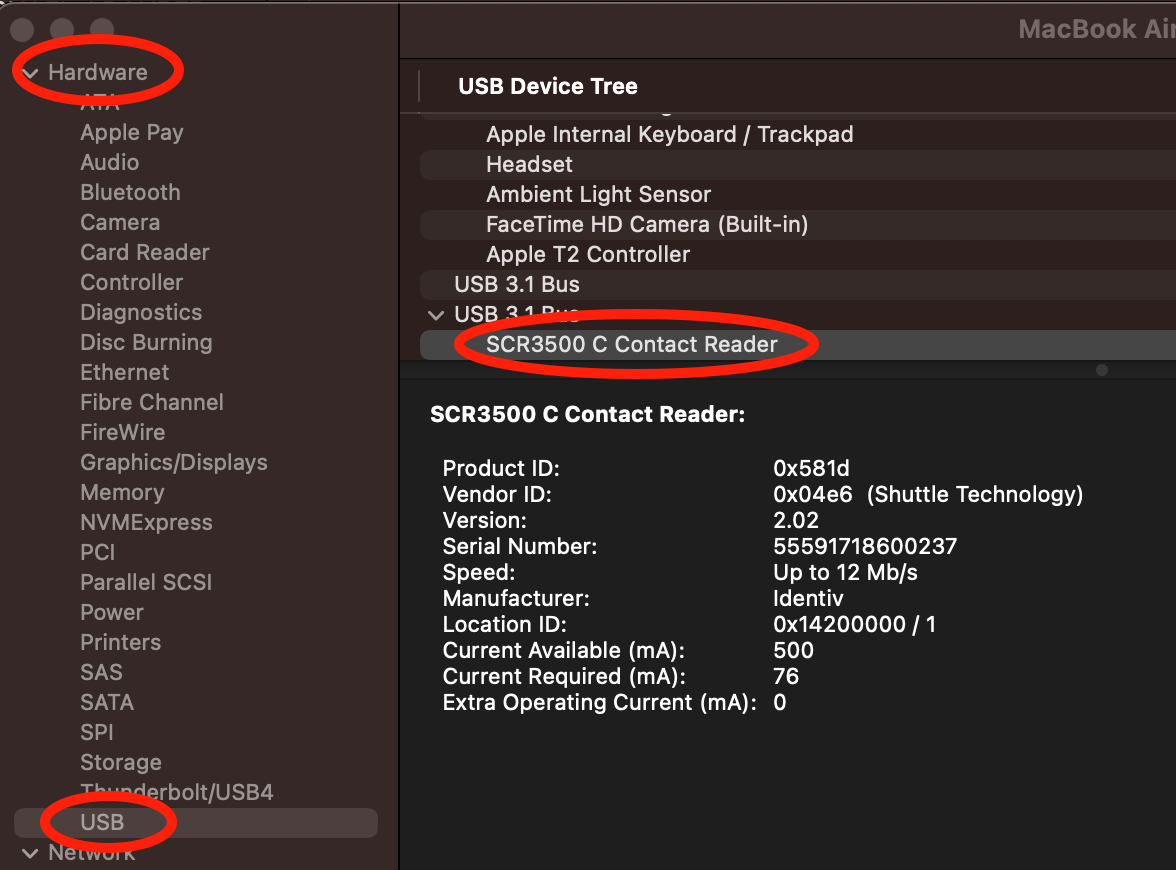Select Card Reader in sidebar
Image resolution: width=1176 pixels, height=870 pixels.
pos(145,252)
